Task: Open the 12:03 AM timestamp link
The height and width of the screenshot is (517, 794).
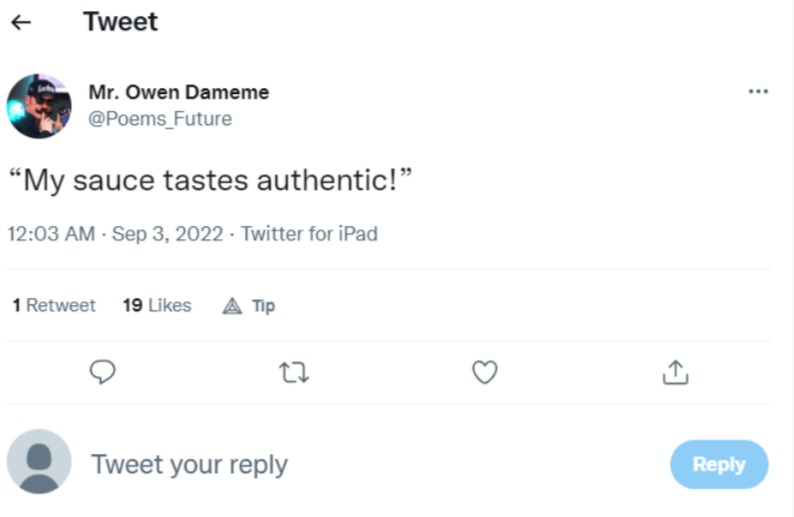Action: point(51,234)
